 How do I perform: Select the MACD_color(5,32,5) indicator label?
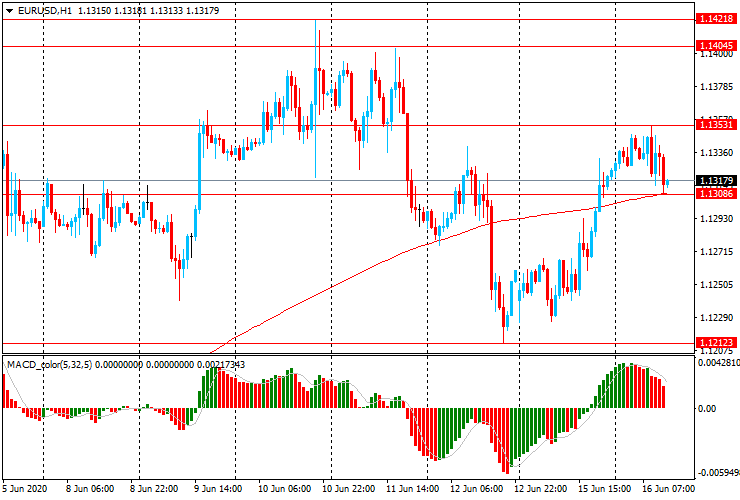pyautogui.click(x=50, y=364)
